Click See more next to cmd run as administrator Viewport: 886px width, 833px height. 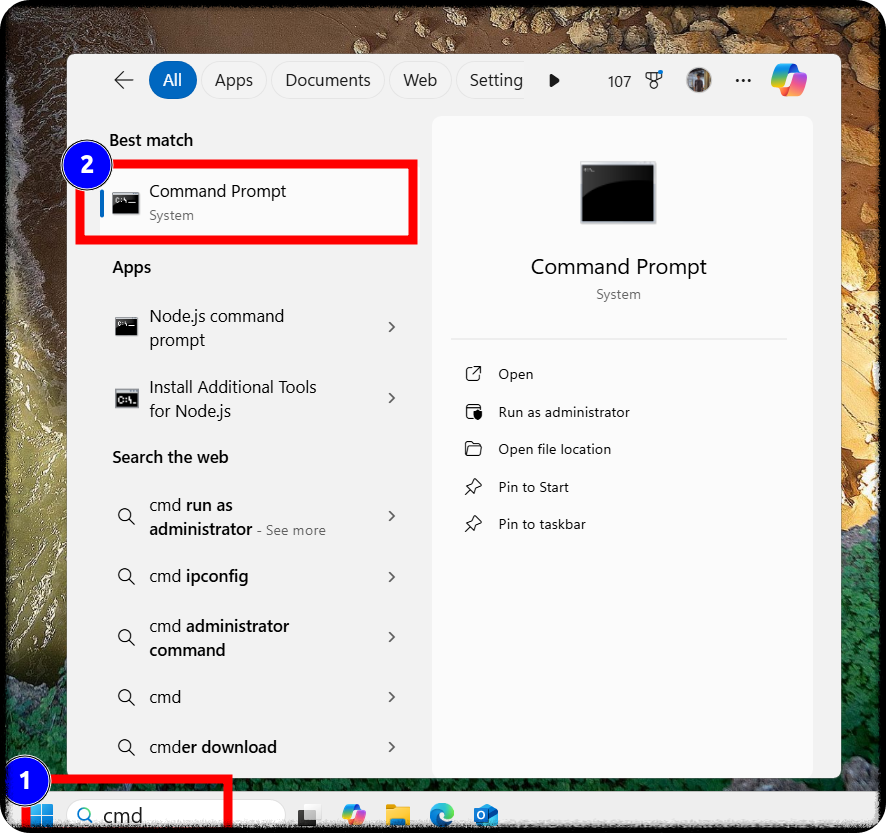296,530
